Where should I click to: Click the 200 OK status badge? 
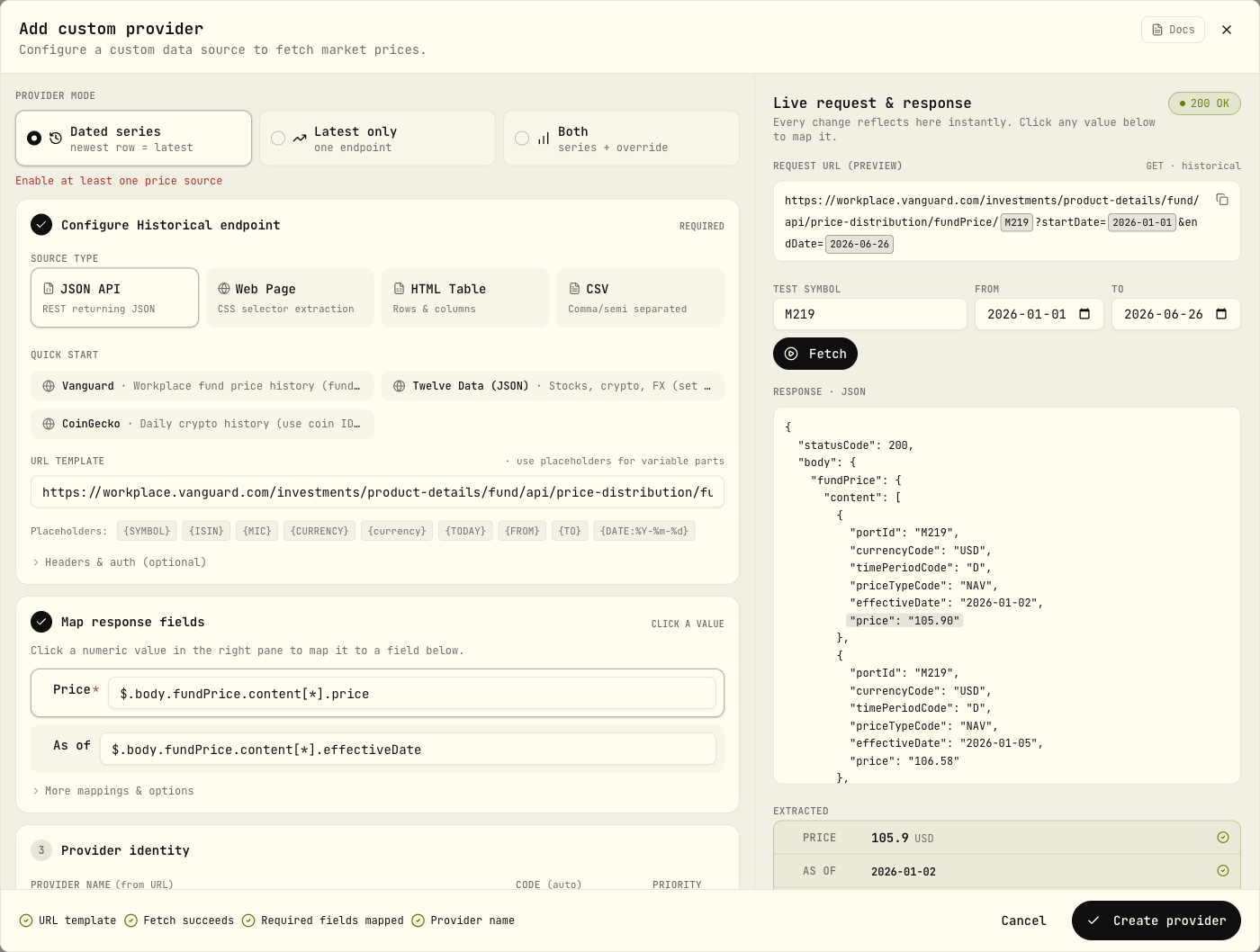point(1204,103)
